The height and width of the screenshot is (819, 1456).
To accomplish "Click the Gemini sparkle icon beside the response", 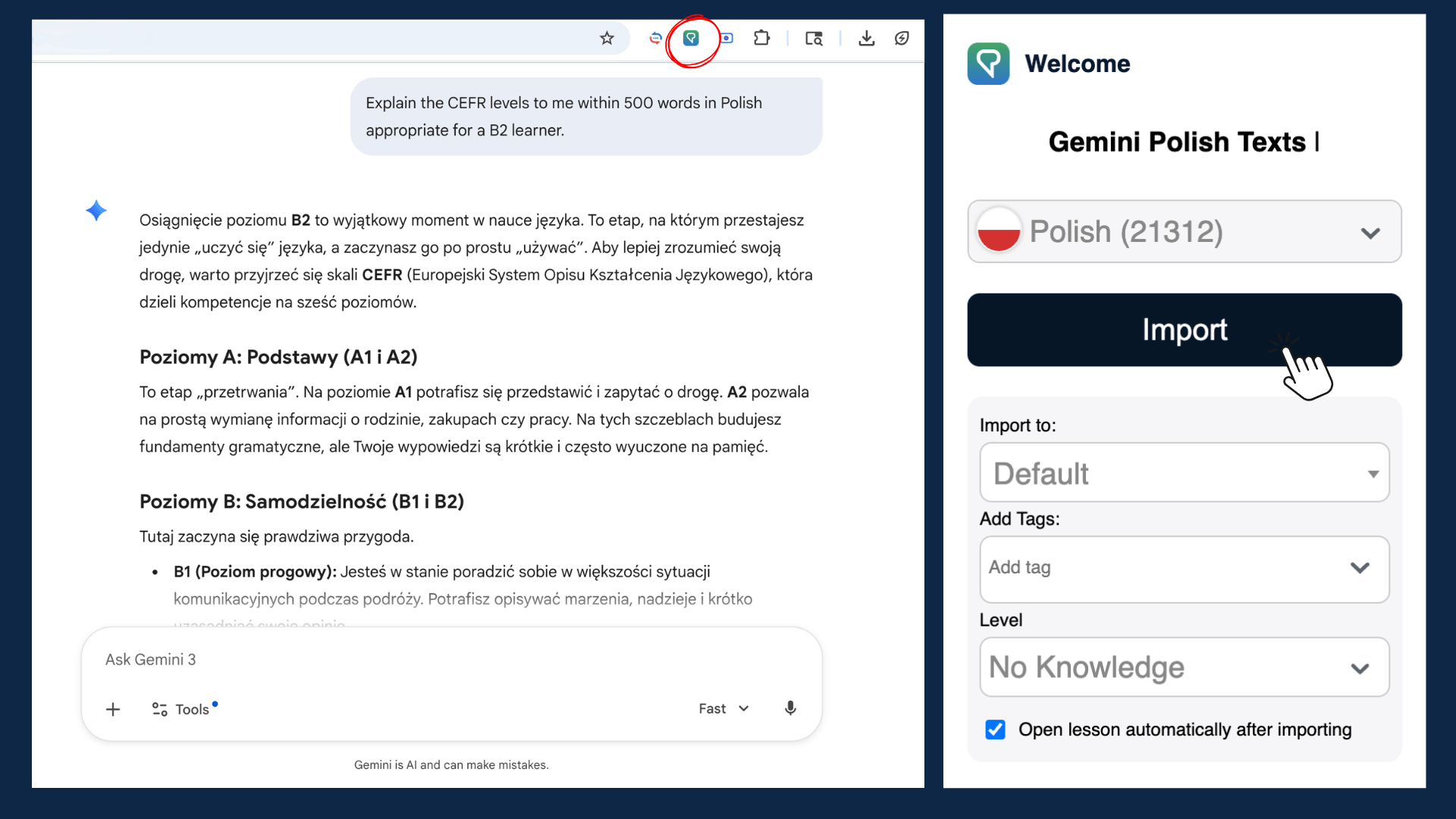I will click(97, 210).
